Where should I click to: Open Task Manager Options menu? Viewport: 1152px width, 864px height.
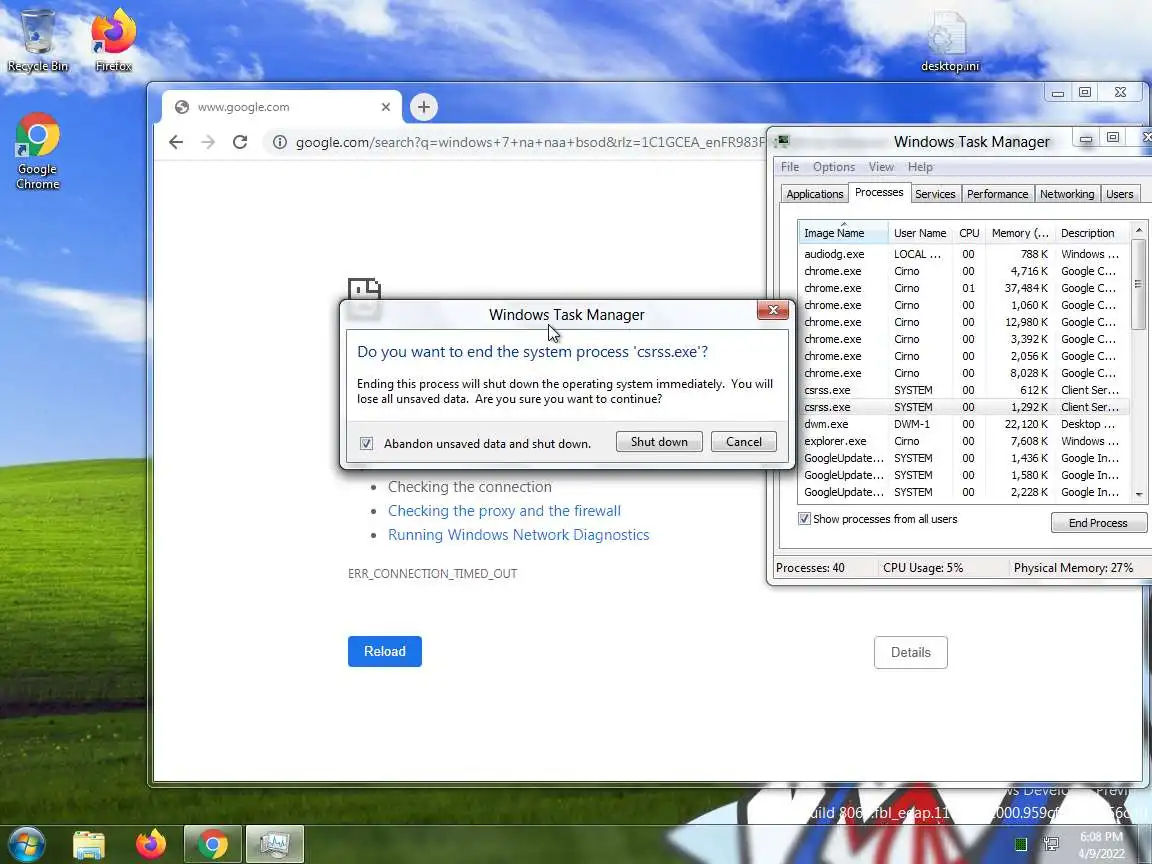833,167
